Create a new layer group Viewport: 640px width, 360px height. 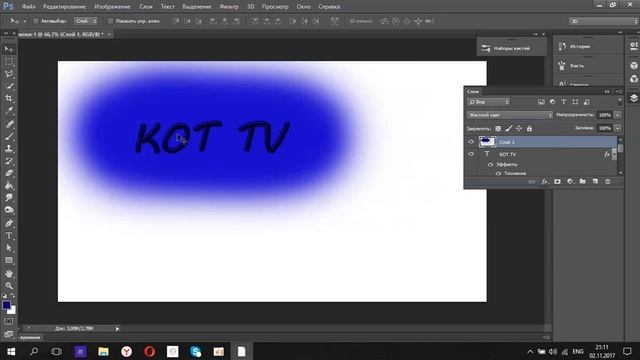[582, 182]
